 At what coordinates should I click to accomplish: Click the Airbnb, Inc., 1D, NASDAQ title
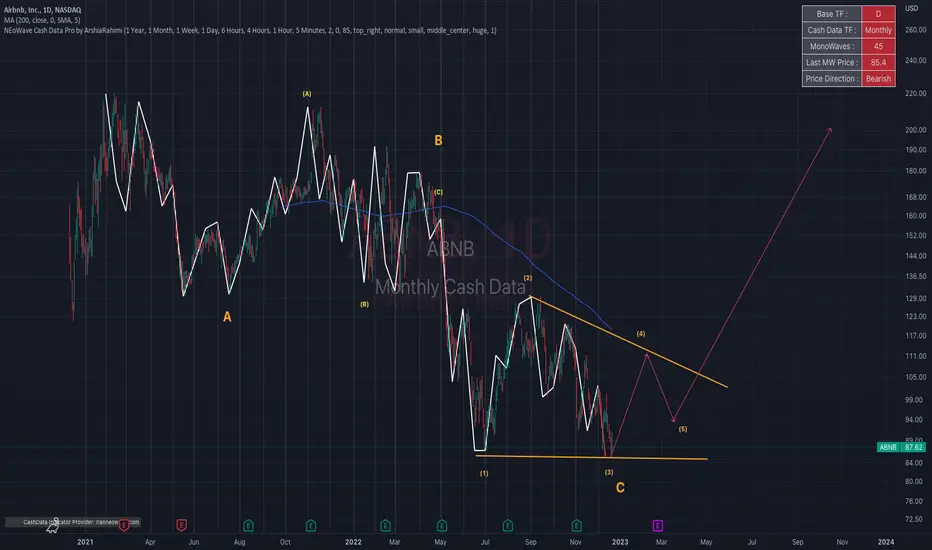tap(42, 10)
